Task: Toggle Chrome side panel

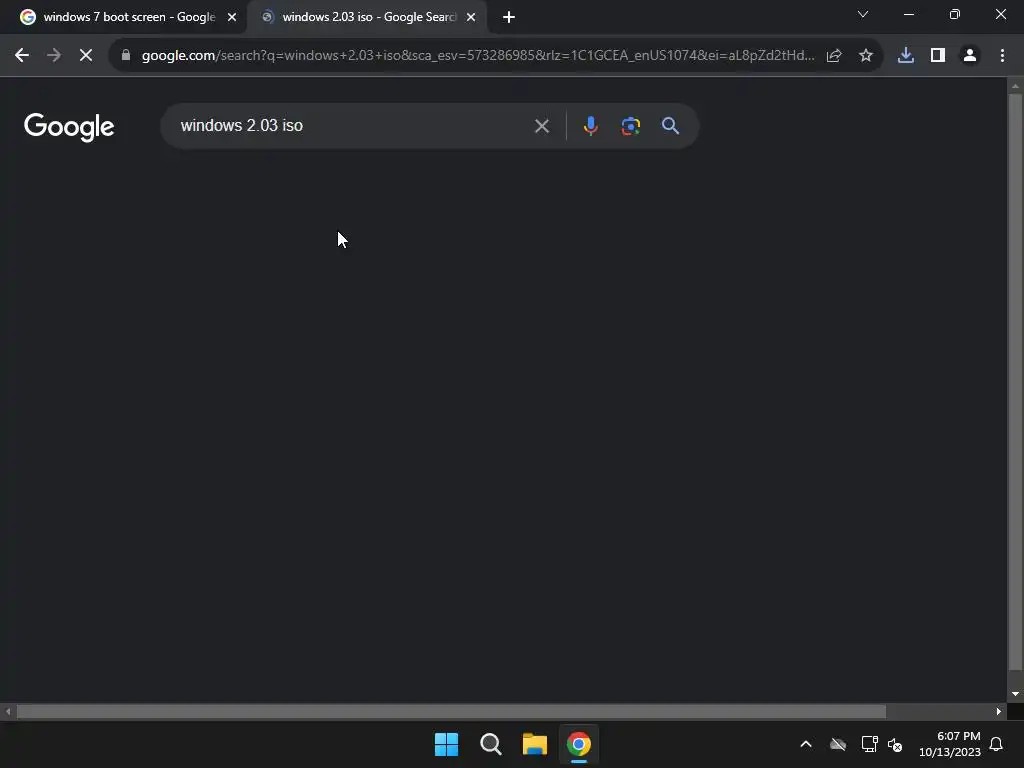Action: (938, 56)
